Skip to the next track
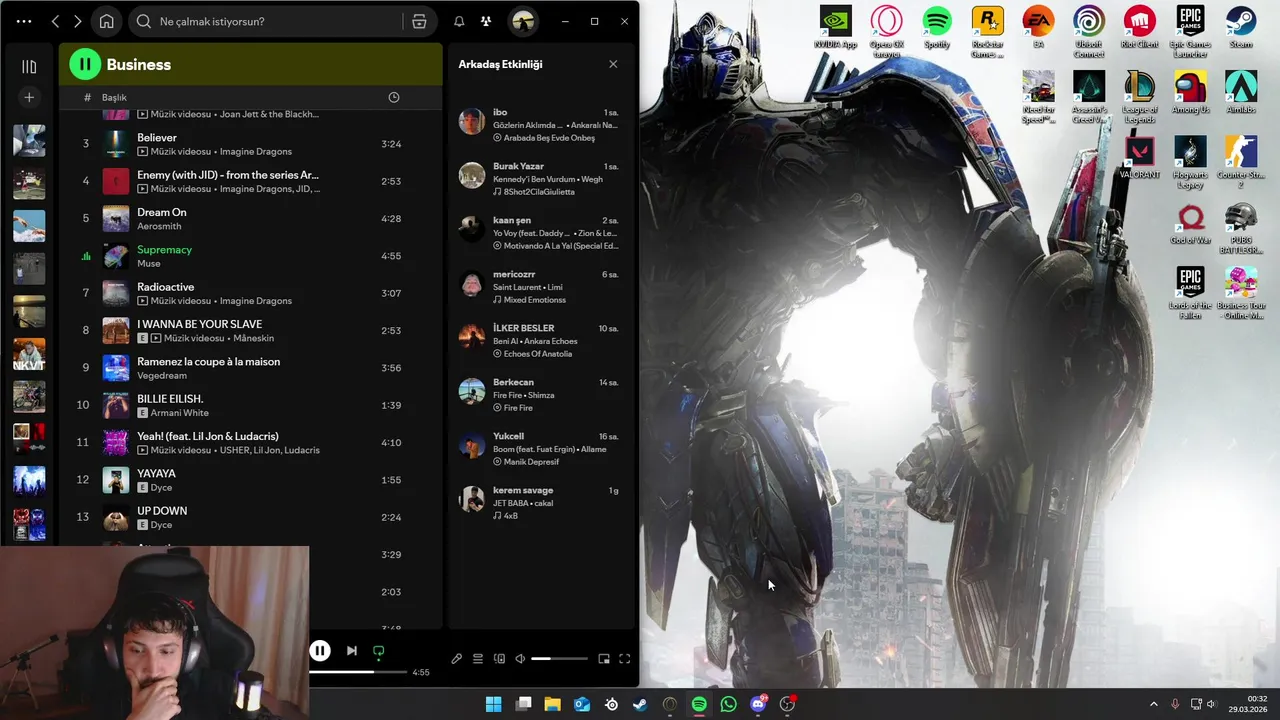Image resolution: width=1280 pixels, height=720 pixels. pos(352,651)
